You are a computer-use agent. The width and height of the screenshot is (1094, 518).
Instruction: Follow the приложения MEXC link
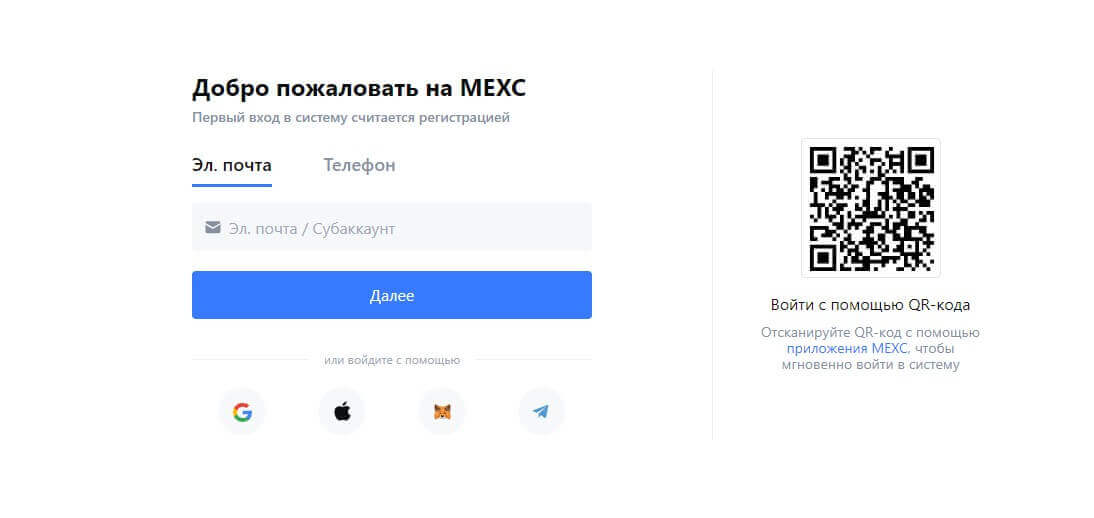click(847, 349)
